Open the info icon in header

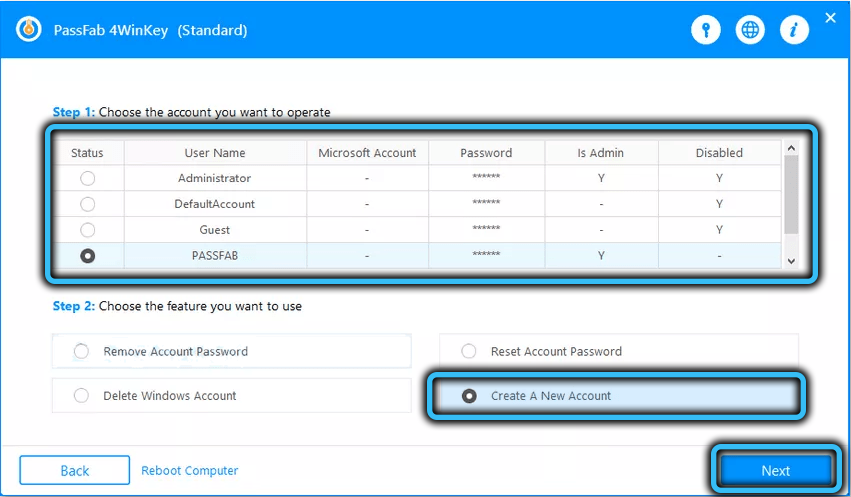tap(794, 30)
